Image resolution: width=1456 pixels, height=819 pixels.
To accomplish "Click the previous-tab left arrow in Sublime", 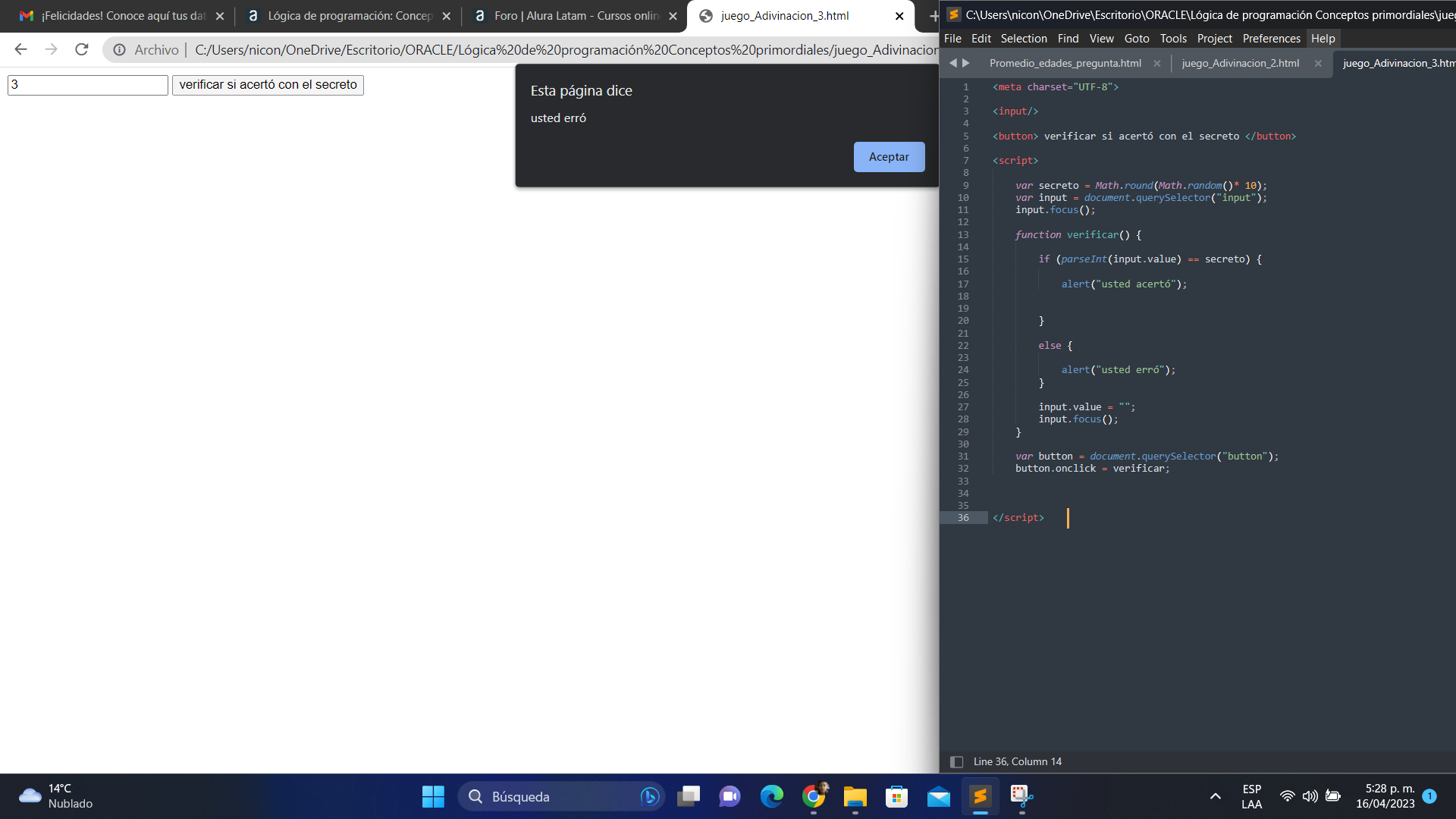I will point(953,63).
